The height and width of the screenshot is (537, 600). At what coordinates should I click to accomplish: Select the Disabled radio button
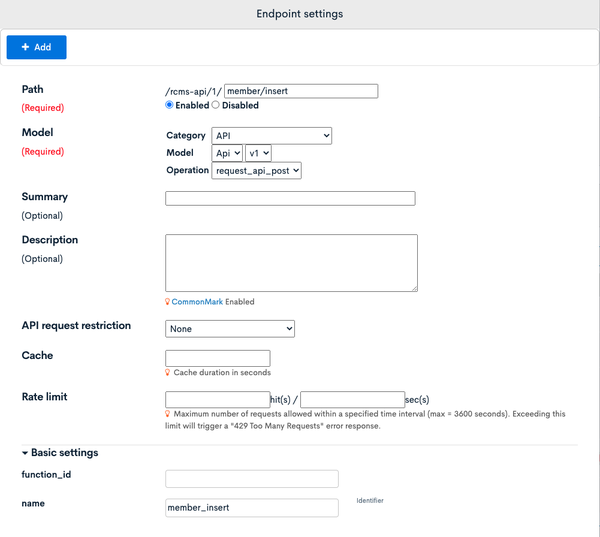click(x=215, y=105)
